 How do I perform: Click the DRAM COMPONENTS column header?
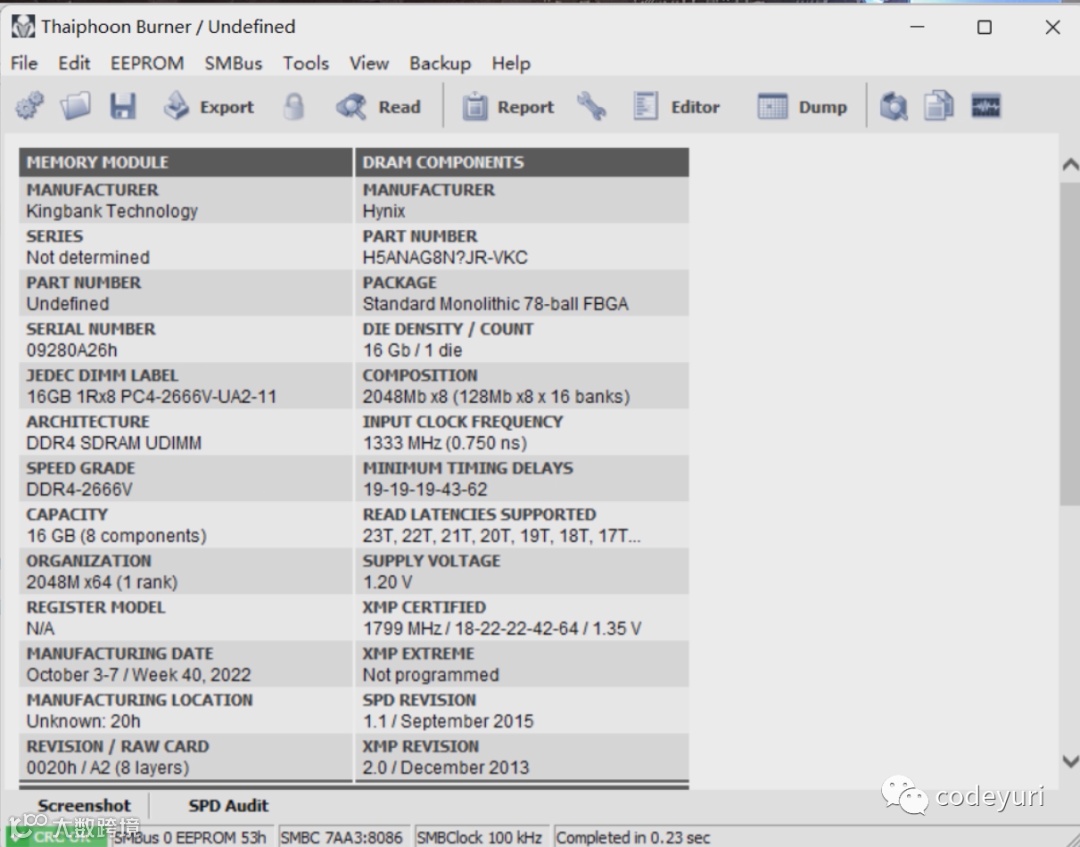coord(522,162)
